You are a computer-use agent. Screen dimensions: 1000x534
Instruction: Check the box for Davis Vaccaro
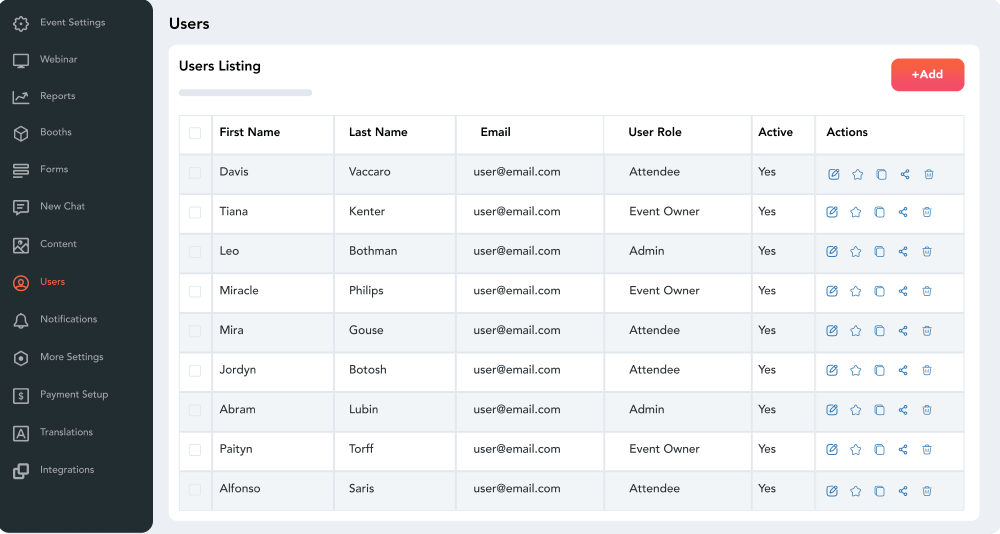[x=195, y=173]
